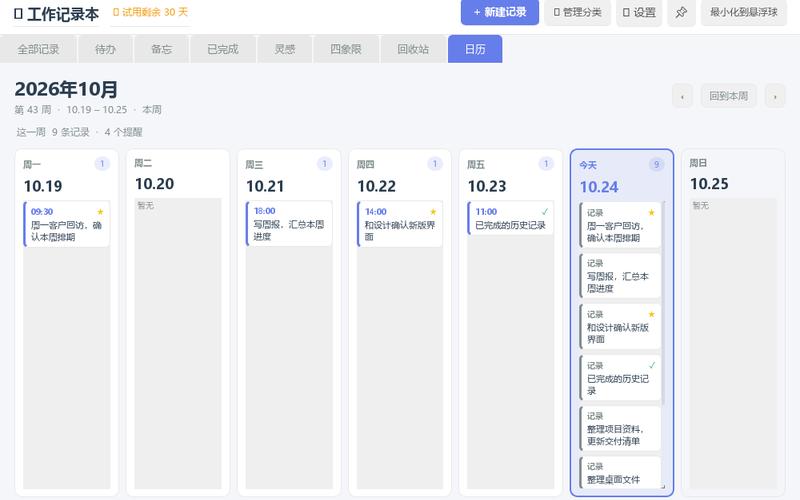Open today's 整理项目资料 card
The height and width of the screenshot is (500, 800).
tap(620, 429)
